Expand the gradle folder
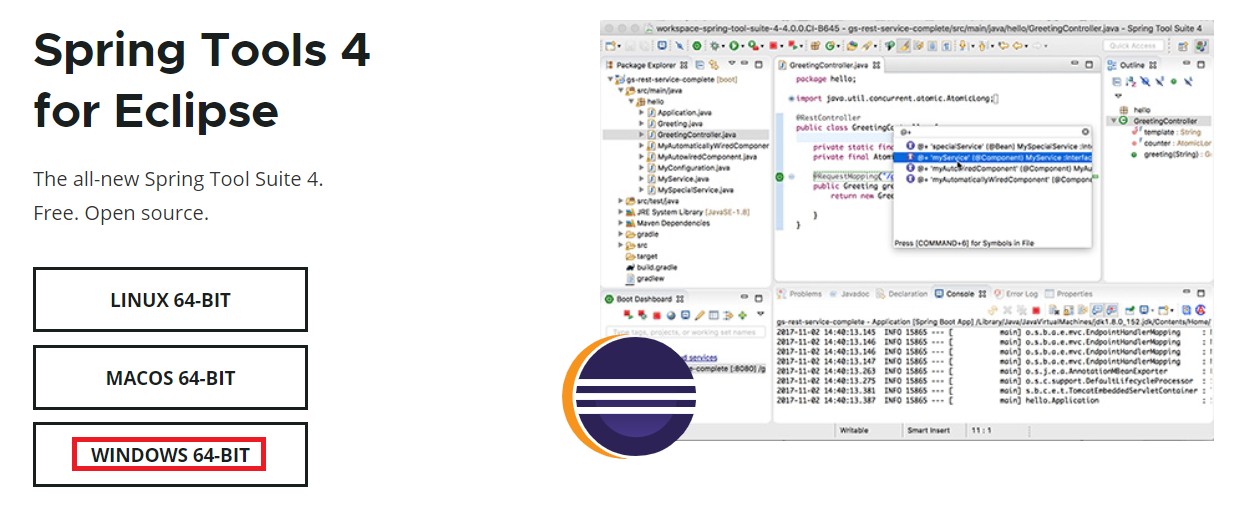 coord(619,233)
